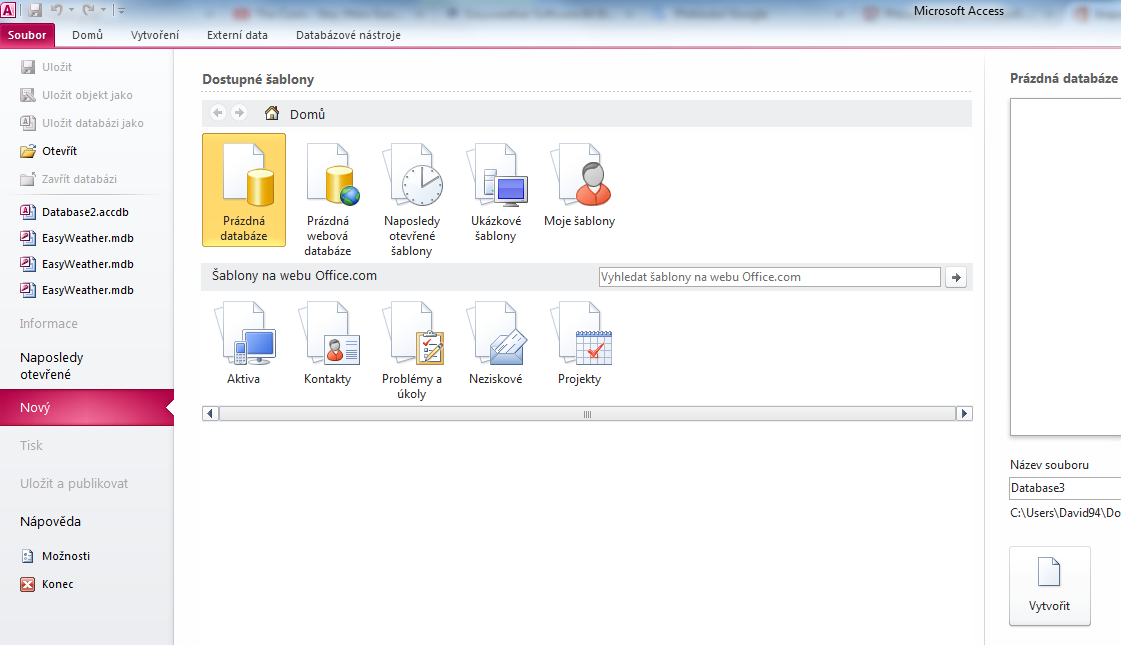
Task: Click the scrollbar left arrow
Action: tap(210, 413)
